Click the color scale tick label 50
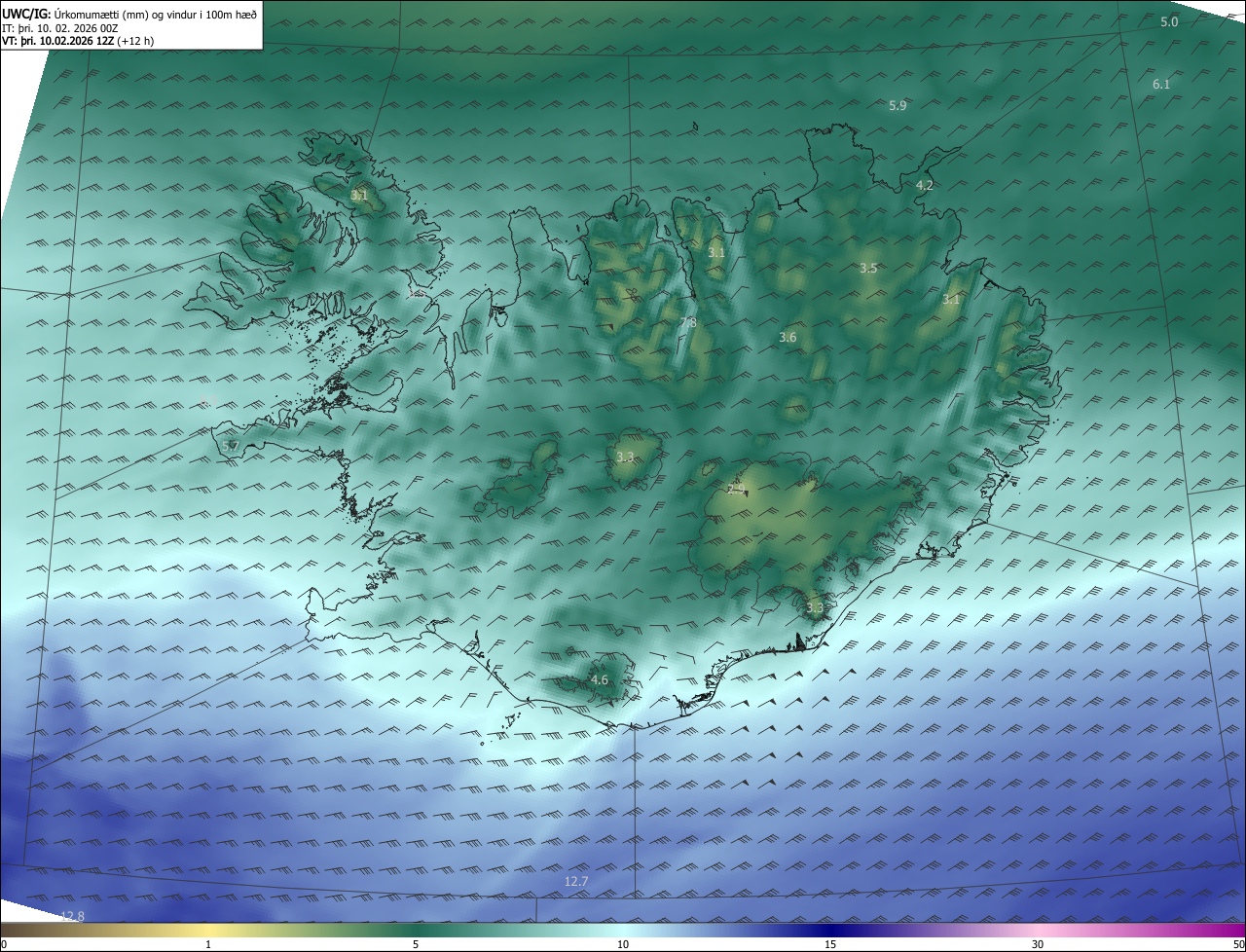The height and width of the screenshot is (952, 1246). [1238, 944]
